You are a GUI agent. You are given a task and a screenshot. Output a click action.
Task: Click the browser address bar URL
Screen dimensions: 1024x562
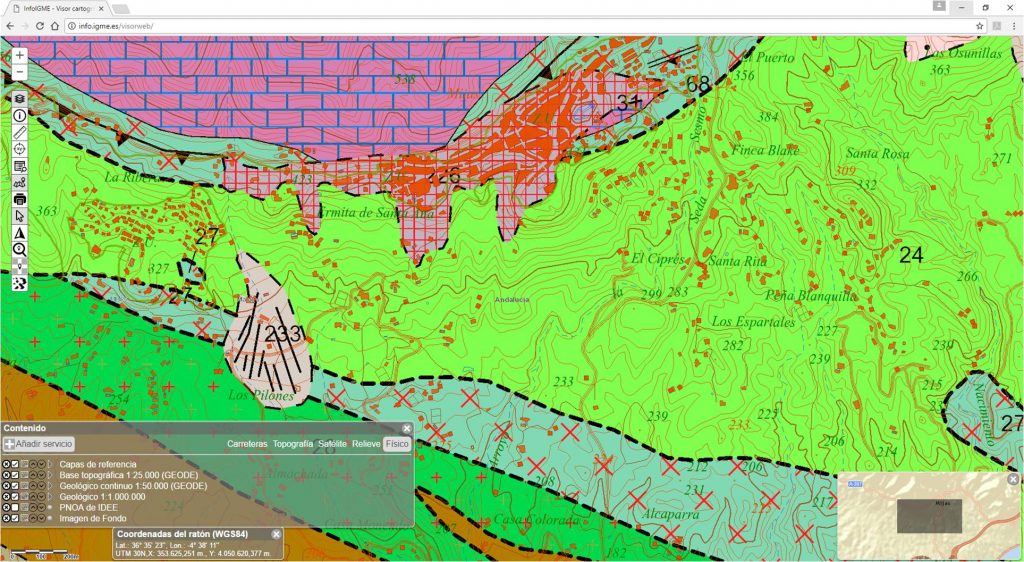pyautogui.click(x=116, y=26)
